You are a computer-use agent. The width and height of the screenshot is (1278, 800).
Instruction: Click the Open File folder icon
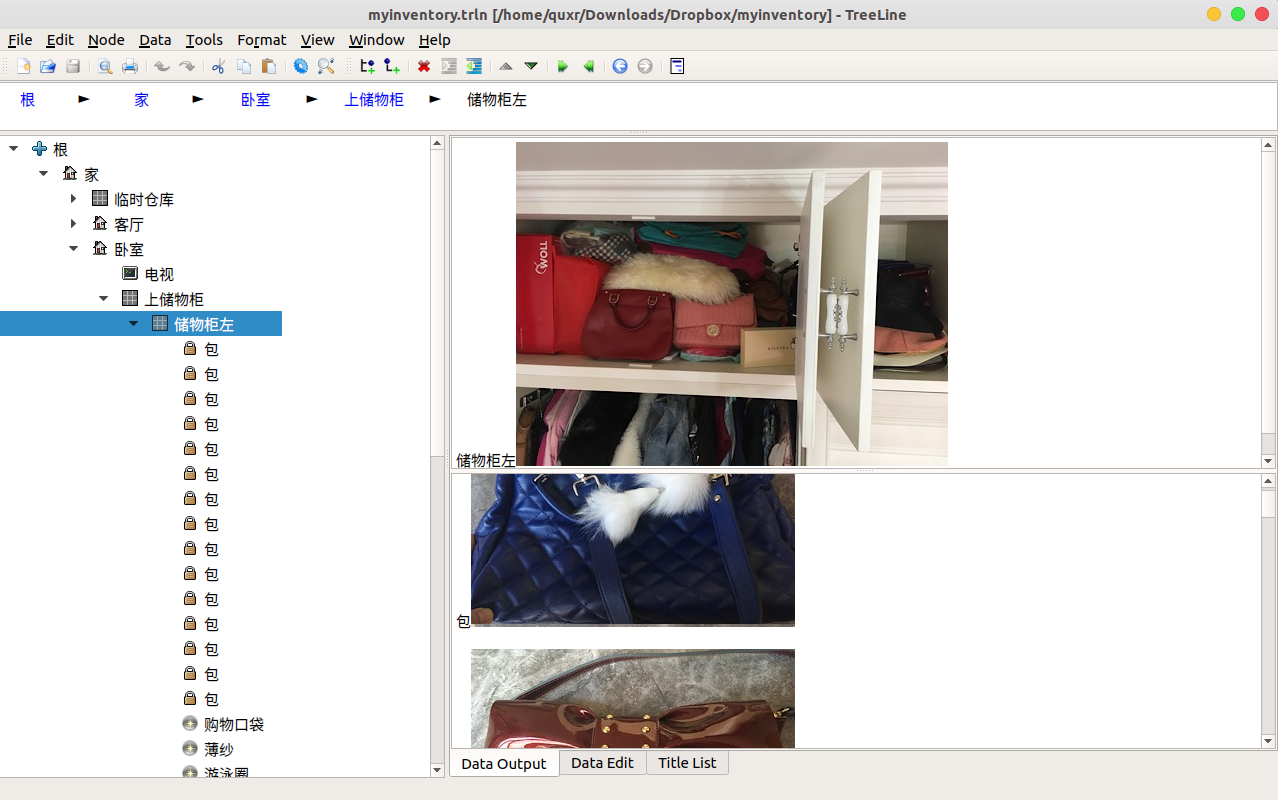pos(48,66)
